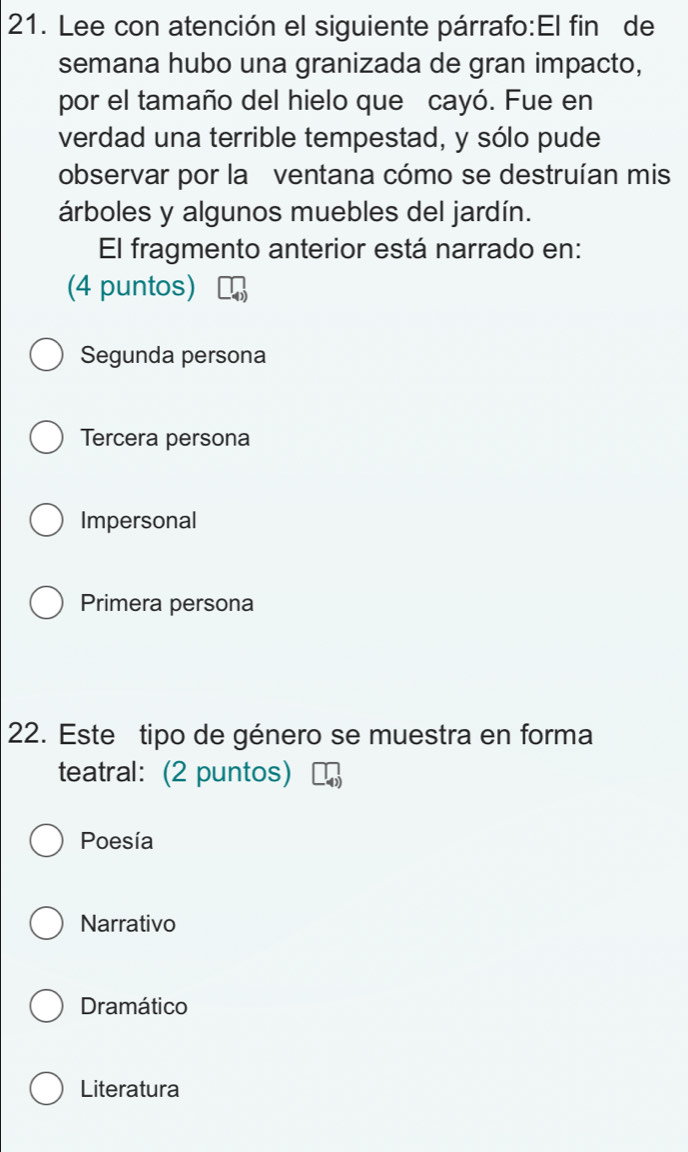Click the Dramático answer label
Viewport: 688px width, 1152px height.
(135, 1007)
